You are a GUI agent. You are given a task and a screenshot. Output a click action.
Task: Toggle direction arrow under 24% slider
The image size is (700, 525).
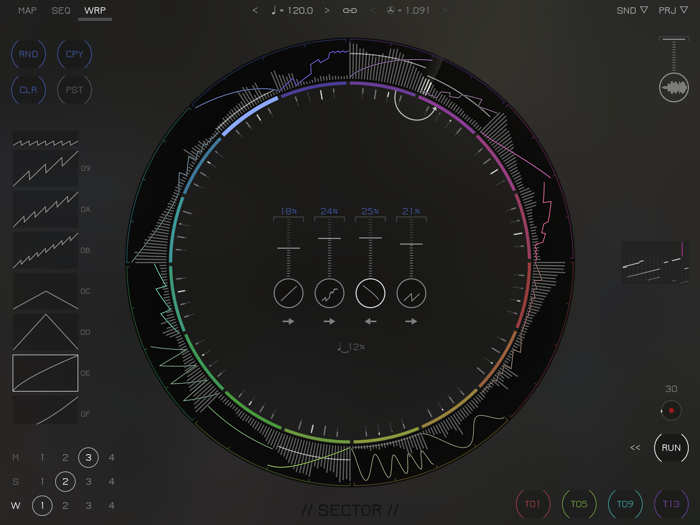coord(329,321)
